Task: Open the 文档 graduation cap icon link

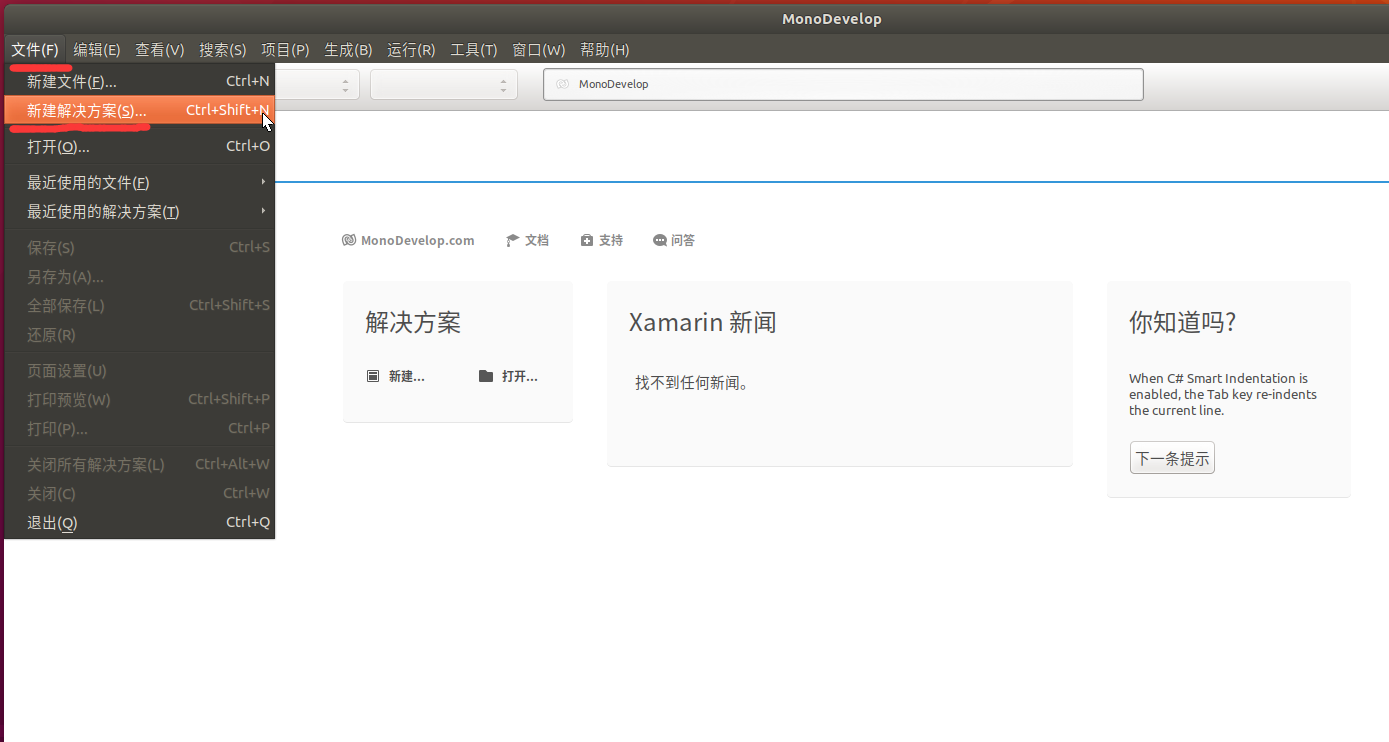Action: point(513,240)
